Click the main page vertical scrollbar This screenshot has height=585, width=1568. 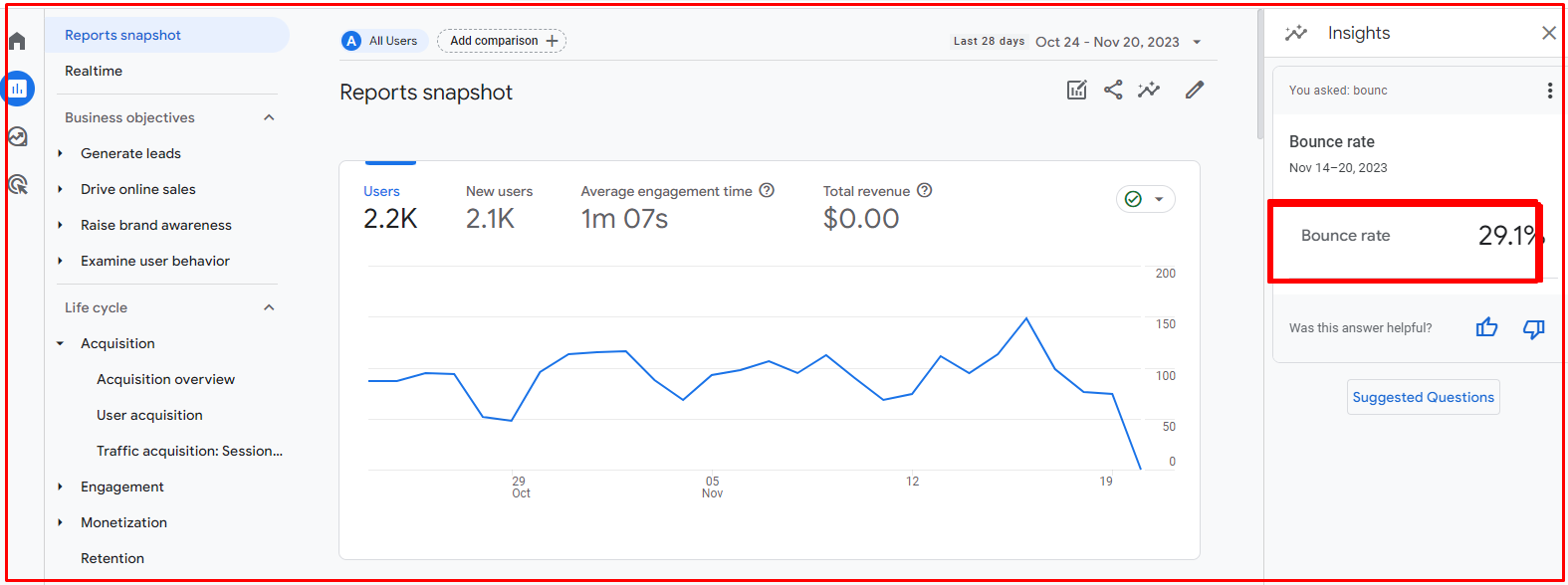point(1260,75)
